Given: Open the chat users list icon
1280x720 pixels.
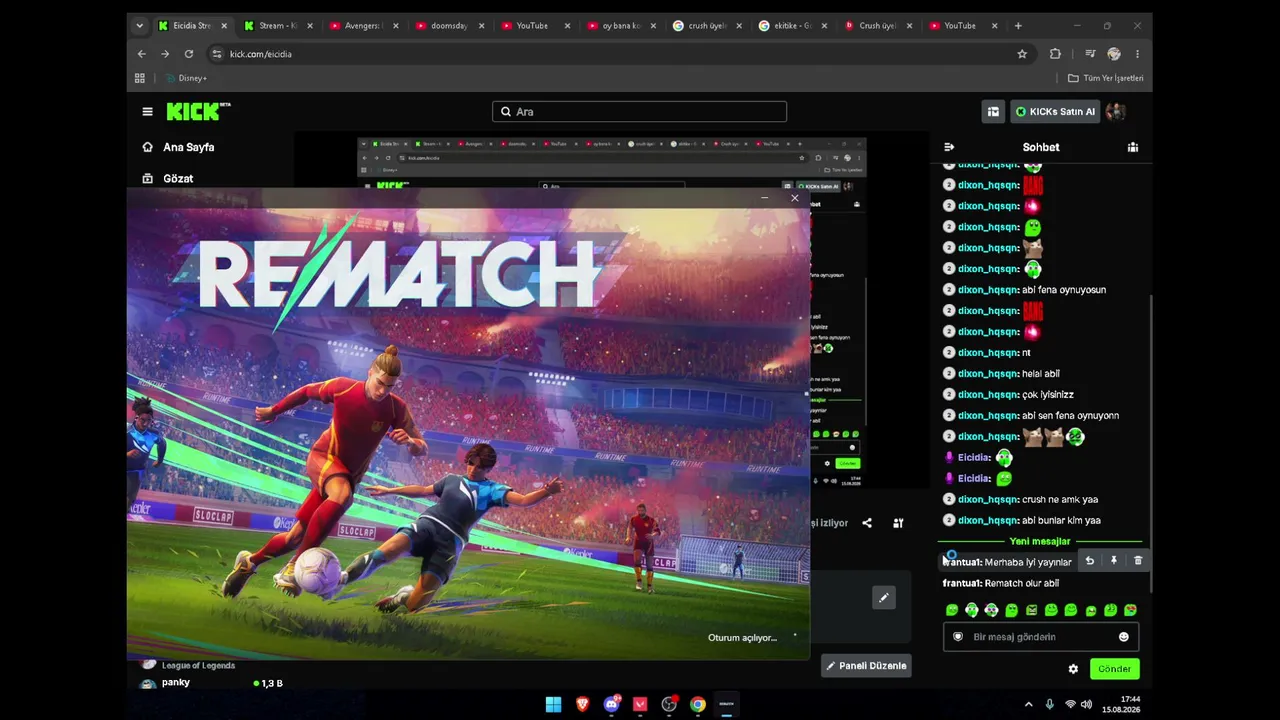Looking at the screenshot, I should click(x=1133, y=147).
